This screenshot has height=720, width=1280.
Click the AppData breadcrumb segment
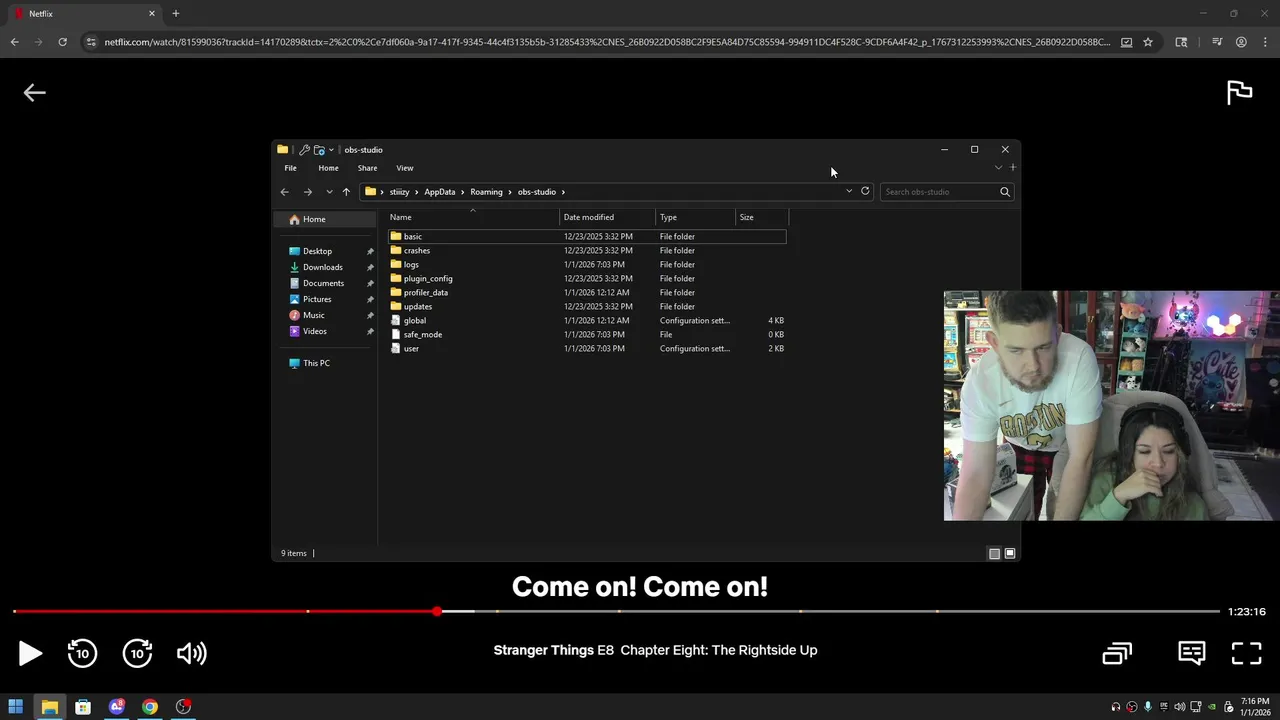(x=439, y=192)
